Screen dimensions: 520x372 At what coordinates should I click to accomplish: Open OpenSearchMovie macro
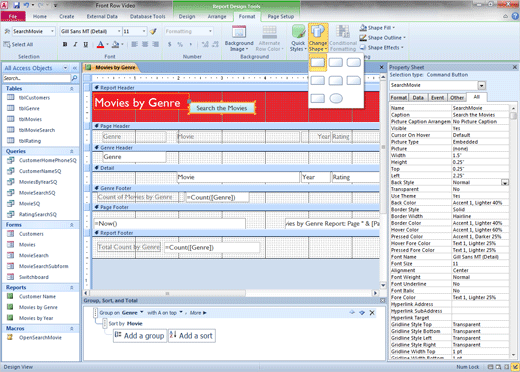(x=40, y=337)
